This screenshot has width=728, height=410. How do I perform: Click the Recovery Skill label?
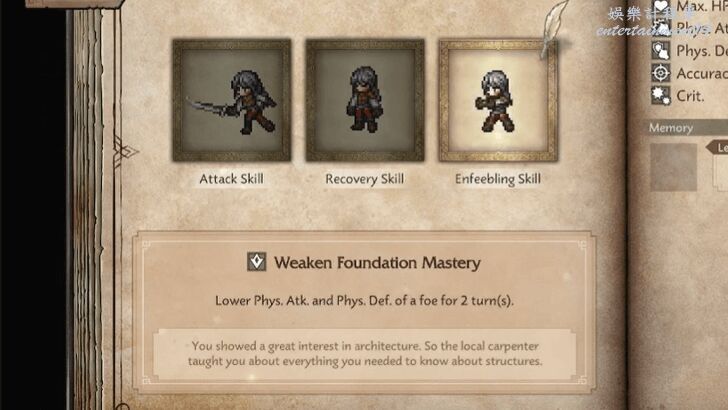pos(364,179)
